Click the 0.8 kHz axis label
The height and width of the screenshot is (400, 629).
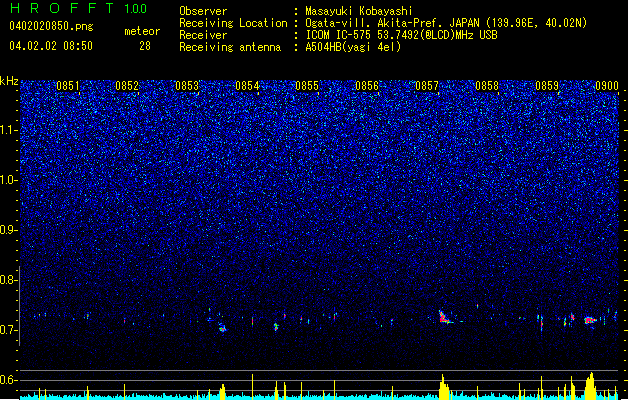(8, 280)
